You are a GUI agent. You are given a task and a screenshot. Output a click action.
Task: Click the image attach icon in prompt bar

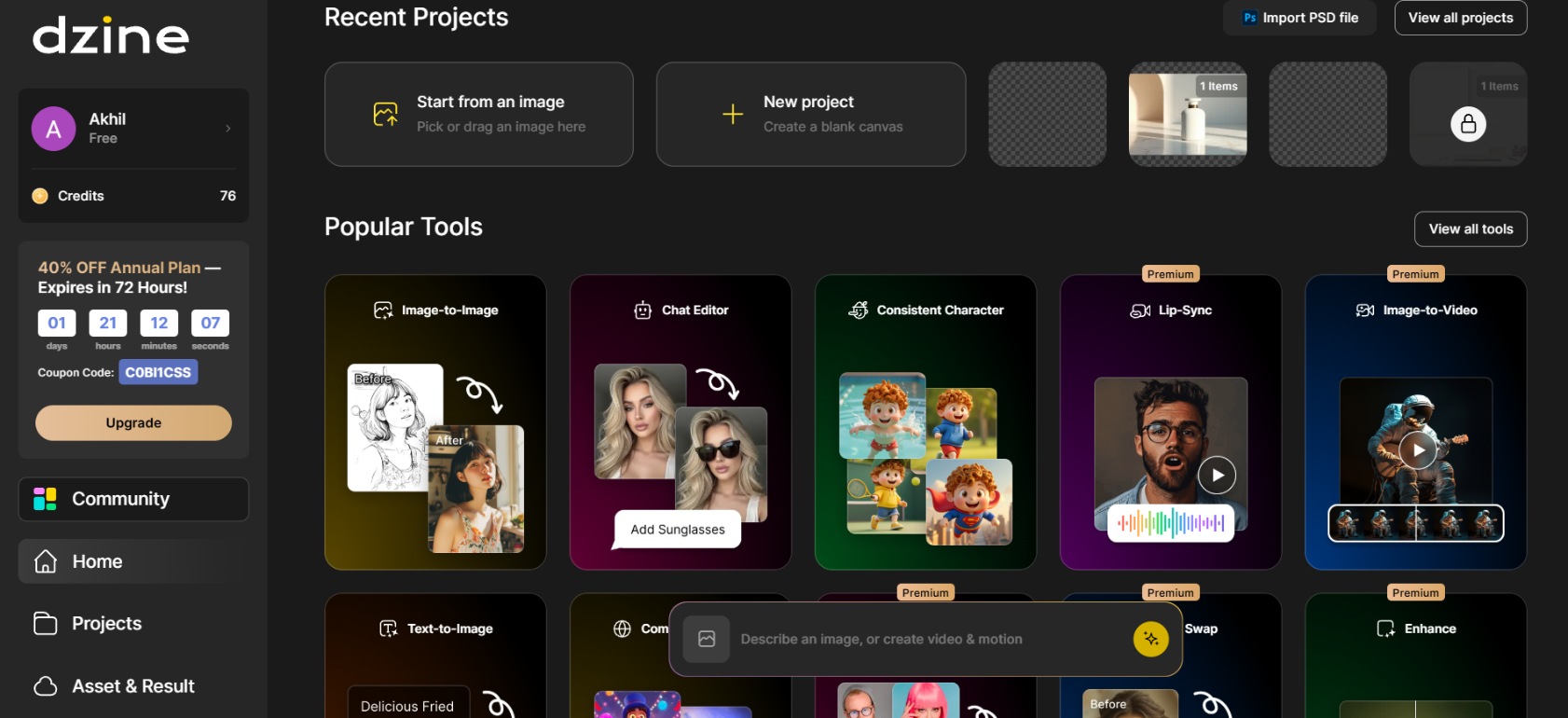[707, 640]
